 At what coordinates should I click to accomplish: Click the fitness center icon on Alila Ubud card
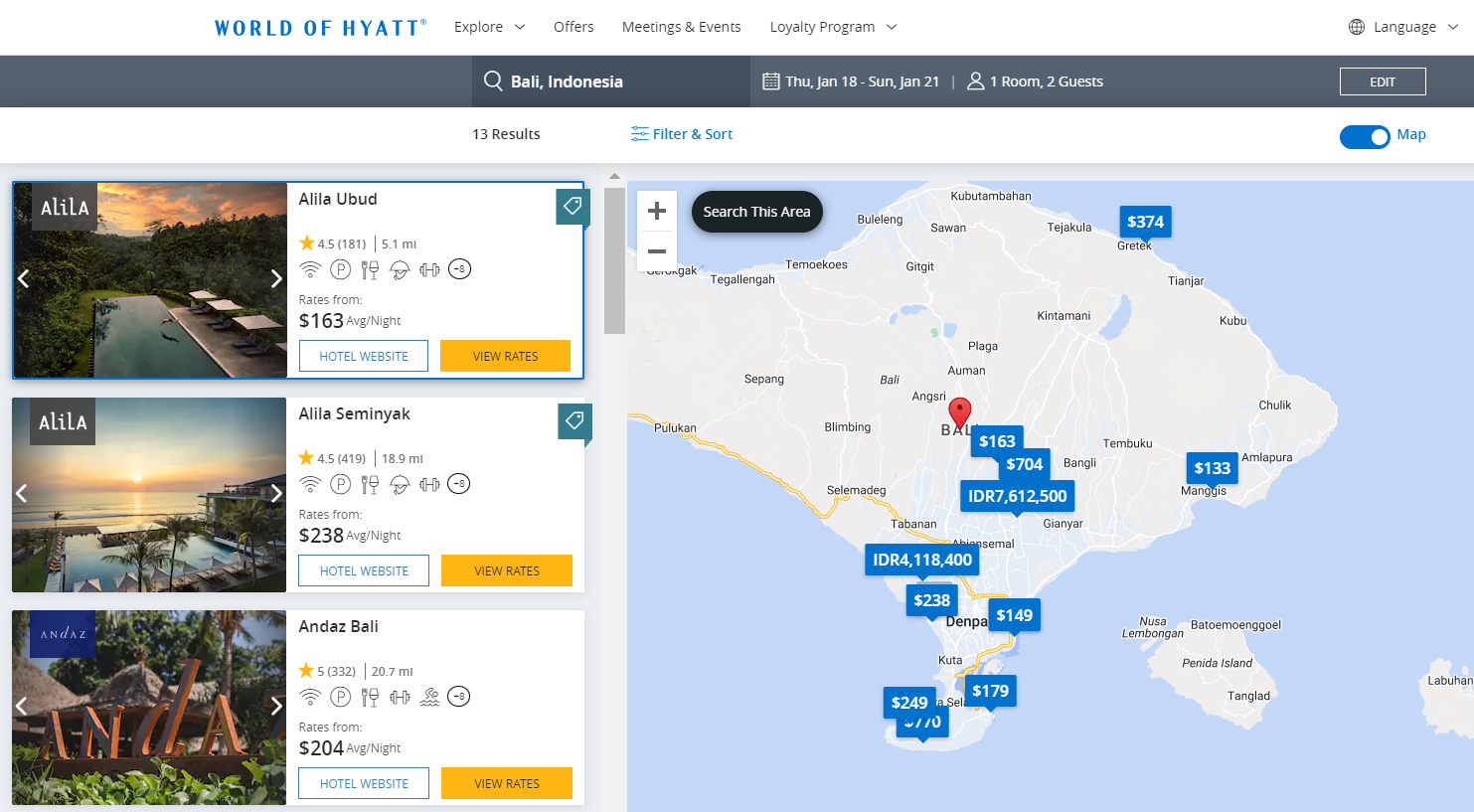tap(429, 268)
